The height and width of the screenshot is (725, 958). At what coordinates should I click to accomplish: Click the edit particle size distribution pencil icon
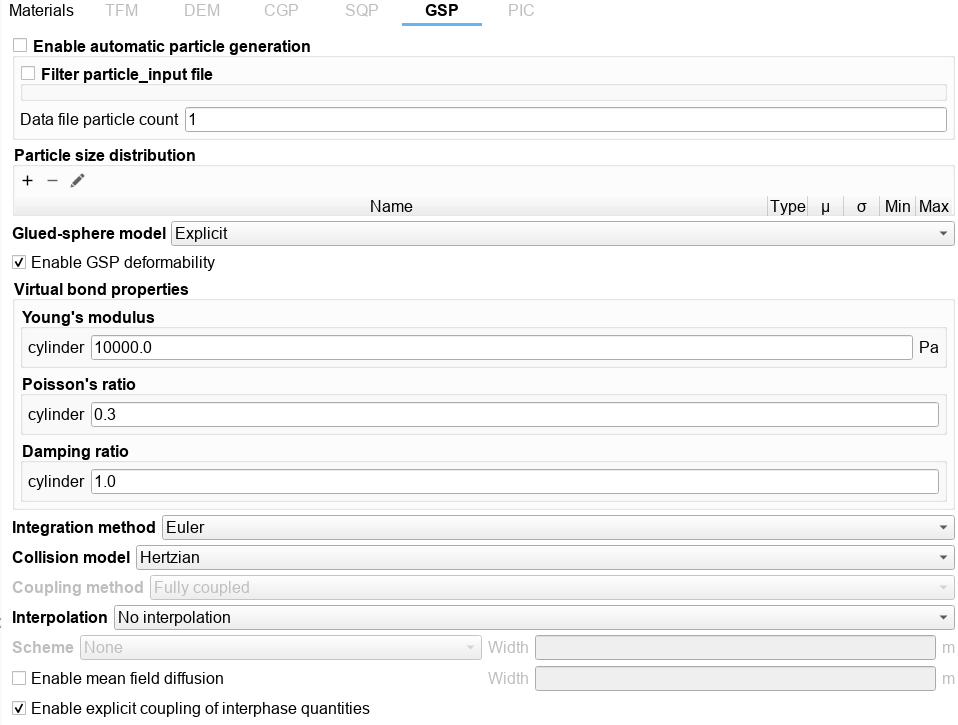click(78, 181)
